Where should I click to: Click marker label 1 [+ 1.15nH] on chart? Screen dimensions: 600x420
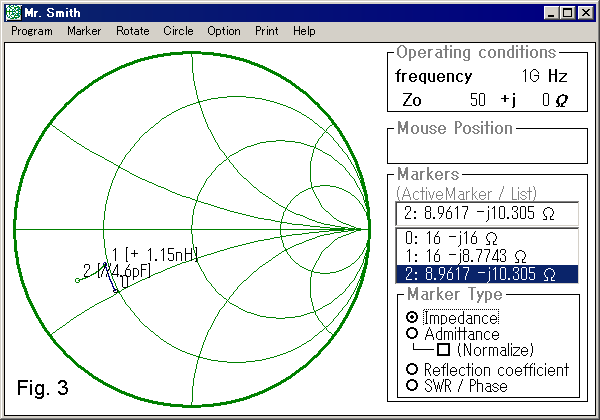(155, 255)
